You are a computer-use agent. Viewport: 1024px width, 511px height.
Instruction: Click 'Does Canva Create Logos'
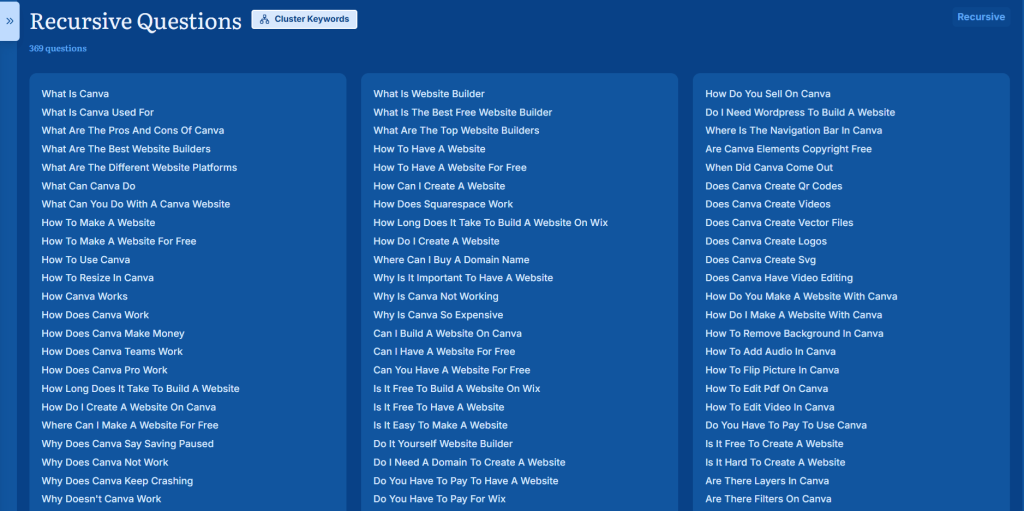(x=766, y=241)
